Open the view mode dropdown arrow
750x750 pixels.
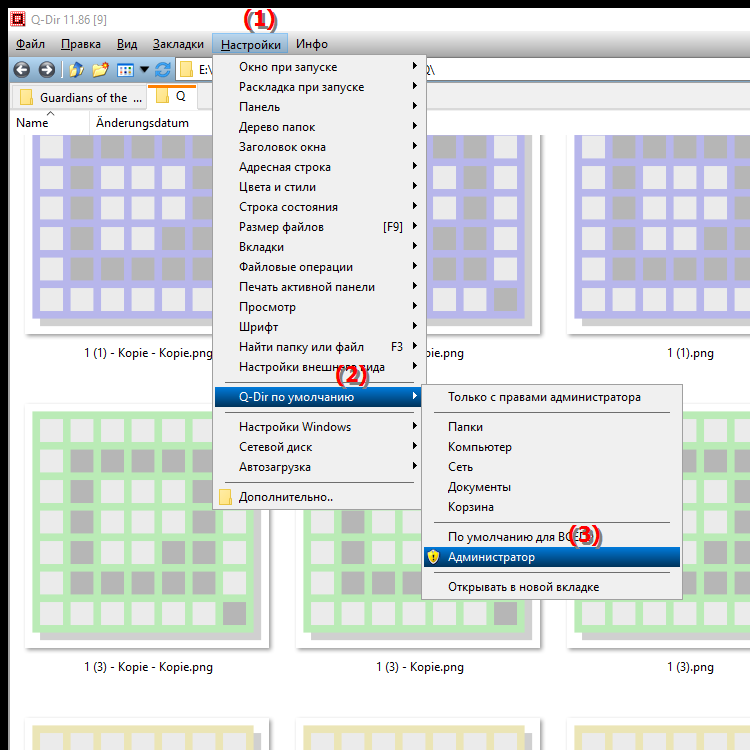(144, 70)
